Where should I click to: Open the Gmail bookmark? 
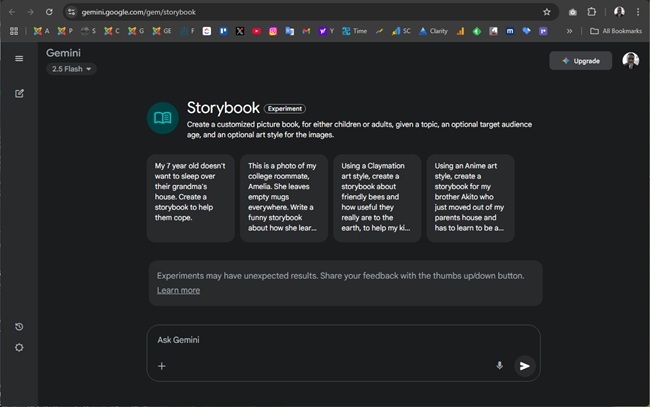tap(306, 31)
